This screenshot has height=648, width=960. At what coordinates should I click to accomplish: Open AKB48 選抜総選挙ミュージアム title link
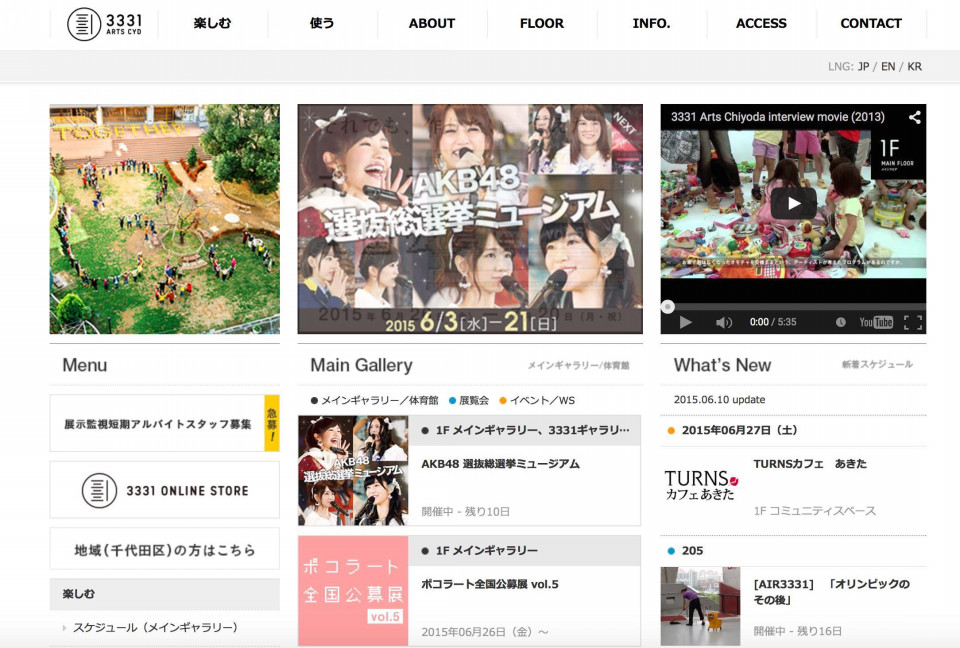click(x=500, y=464)
